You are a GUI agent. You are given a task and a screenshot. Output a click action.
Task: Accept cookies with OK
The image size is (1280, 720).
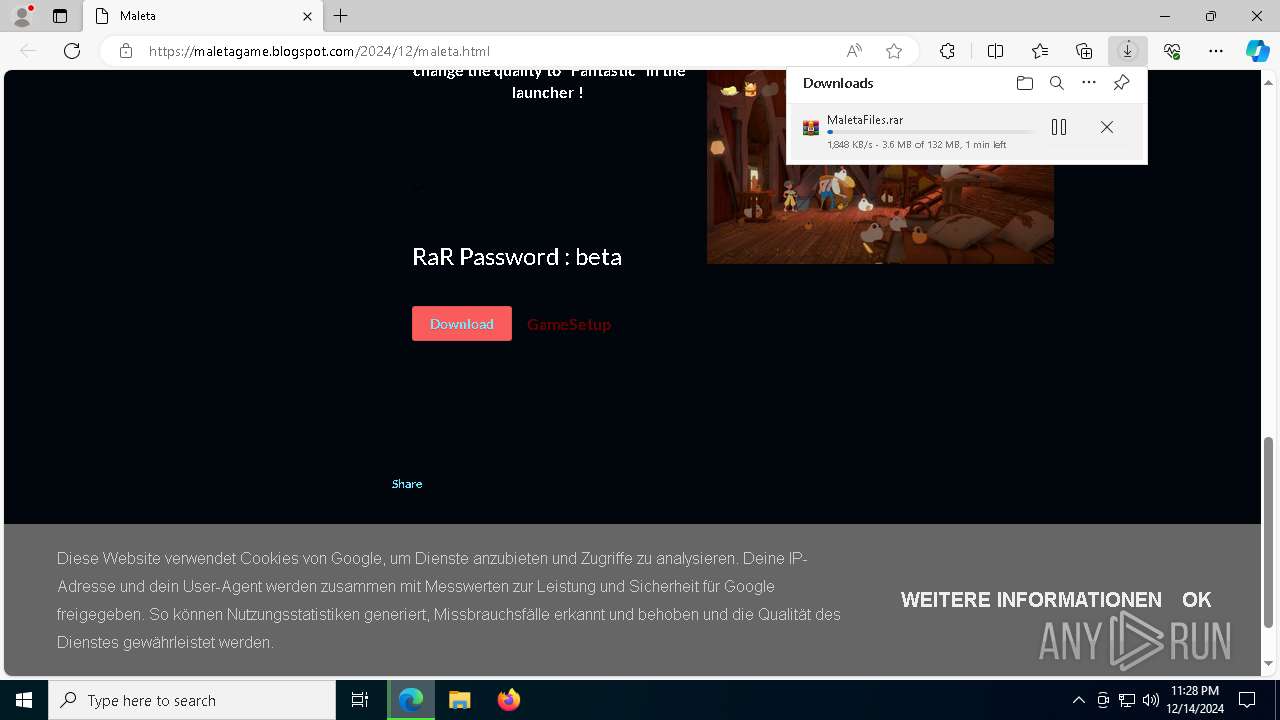coord(1196,600)
